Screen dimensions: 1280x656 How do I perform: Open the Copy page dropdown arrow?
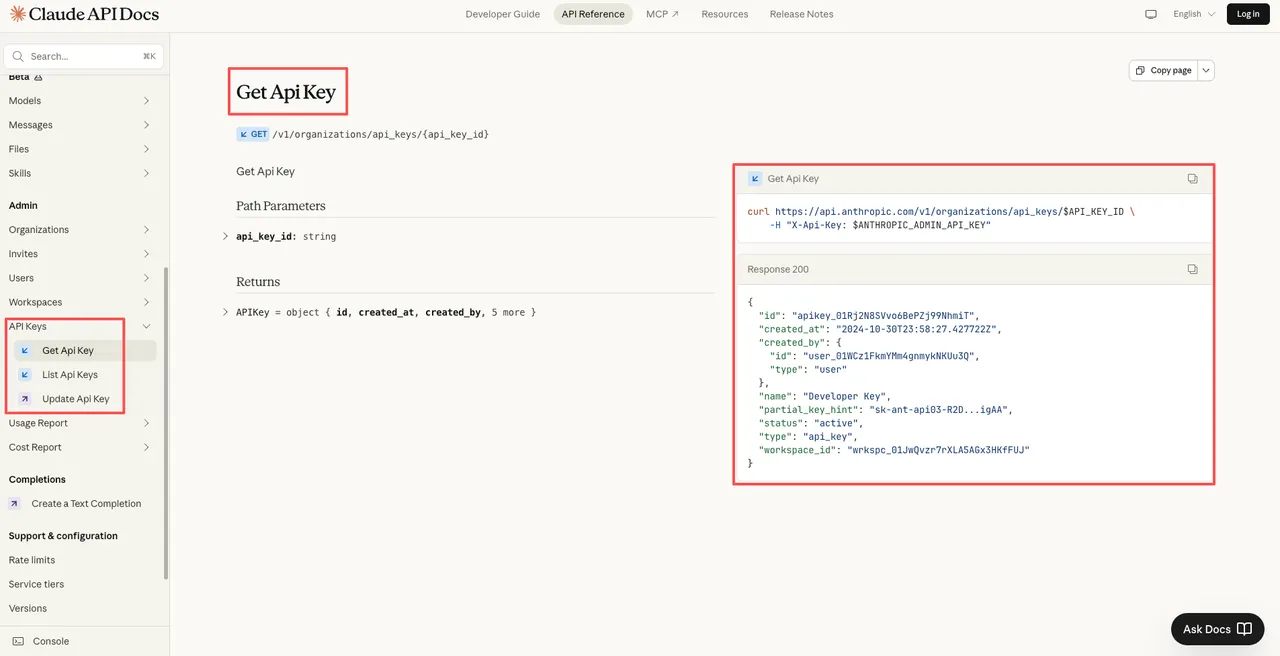point(1206,70)
